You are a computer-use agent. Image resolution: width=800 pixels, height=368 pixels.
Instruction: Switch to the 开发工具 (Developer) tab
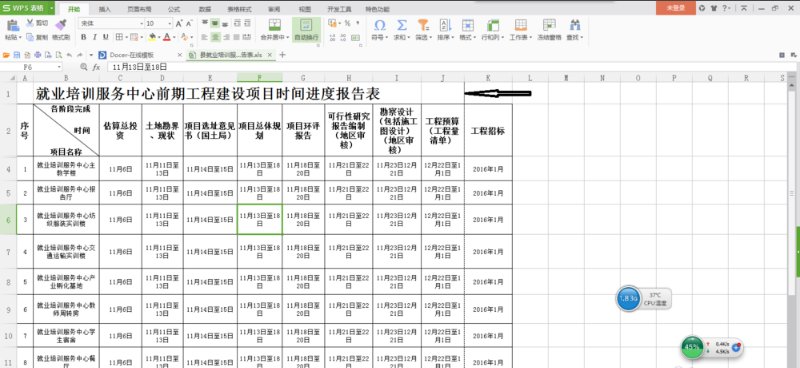coord(339,9)
